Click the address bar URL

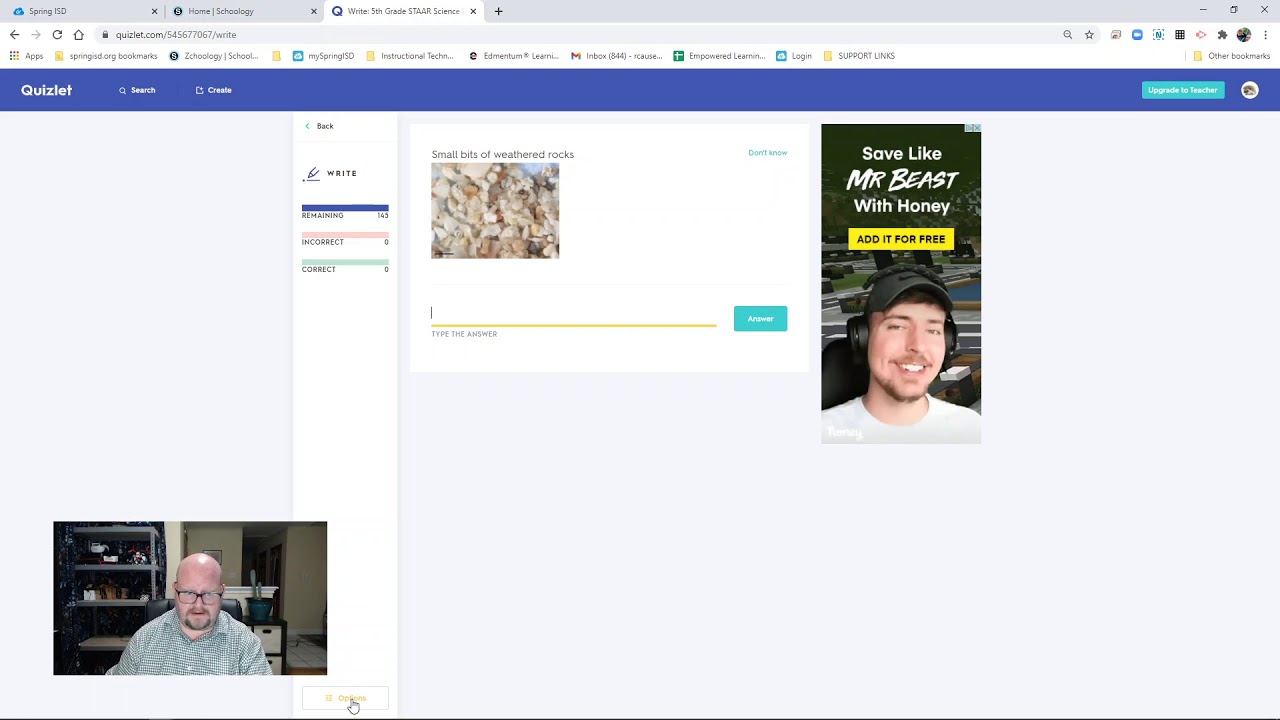[x=176, y=34]
